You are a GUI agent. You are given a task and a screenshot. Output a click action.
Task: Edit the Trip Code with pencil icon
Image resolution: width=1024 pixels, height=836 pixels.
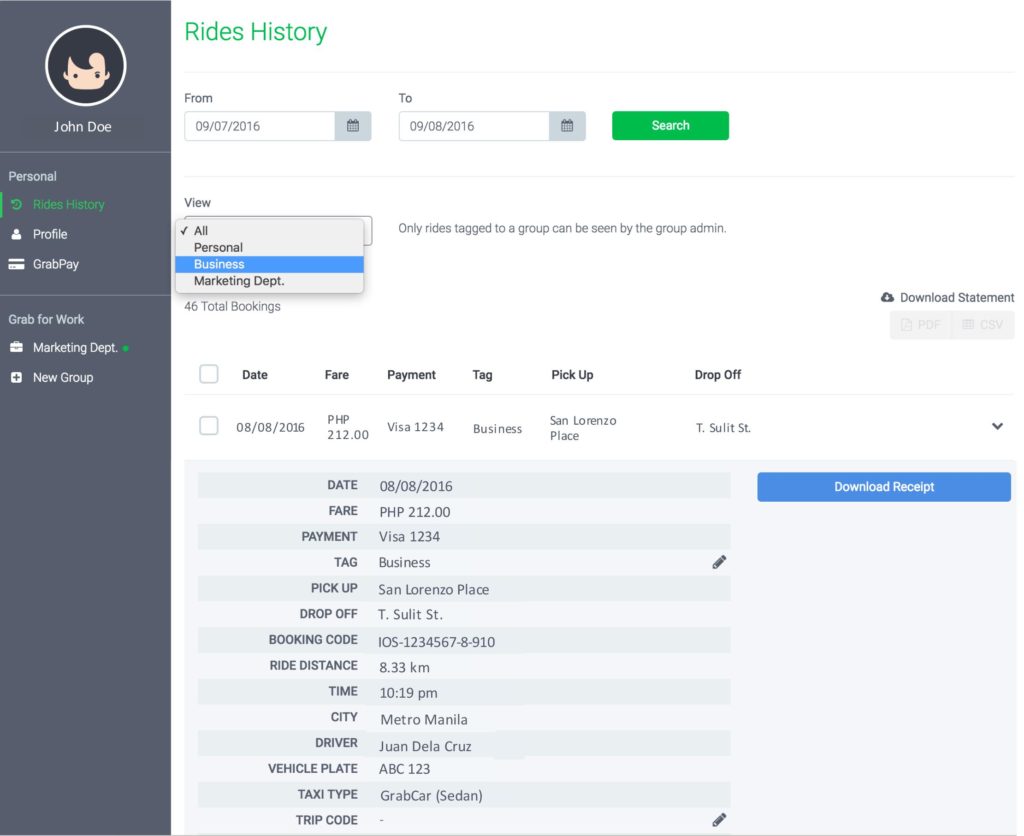click(x=718, y=820)
